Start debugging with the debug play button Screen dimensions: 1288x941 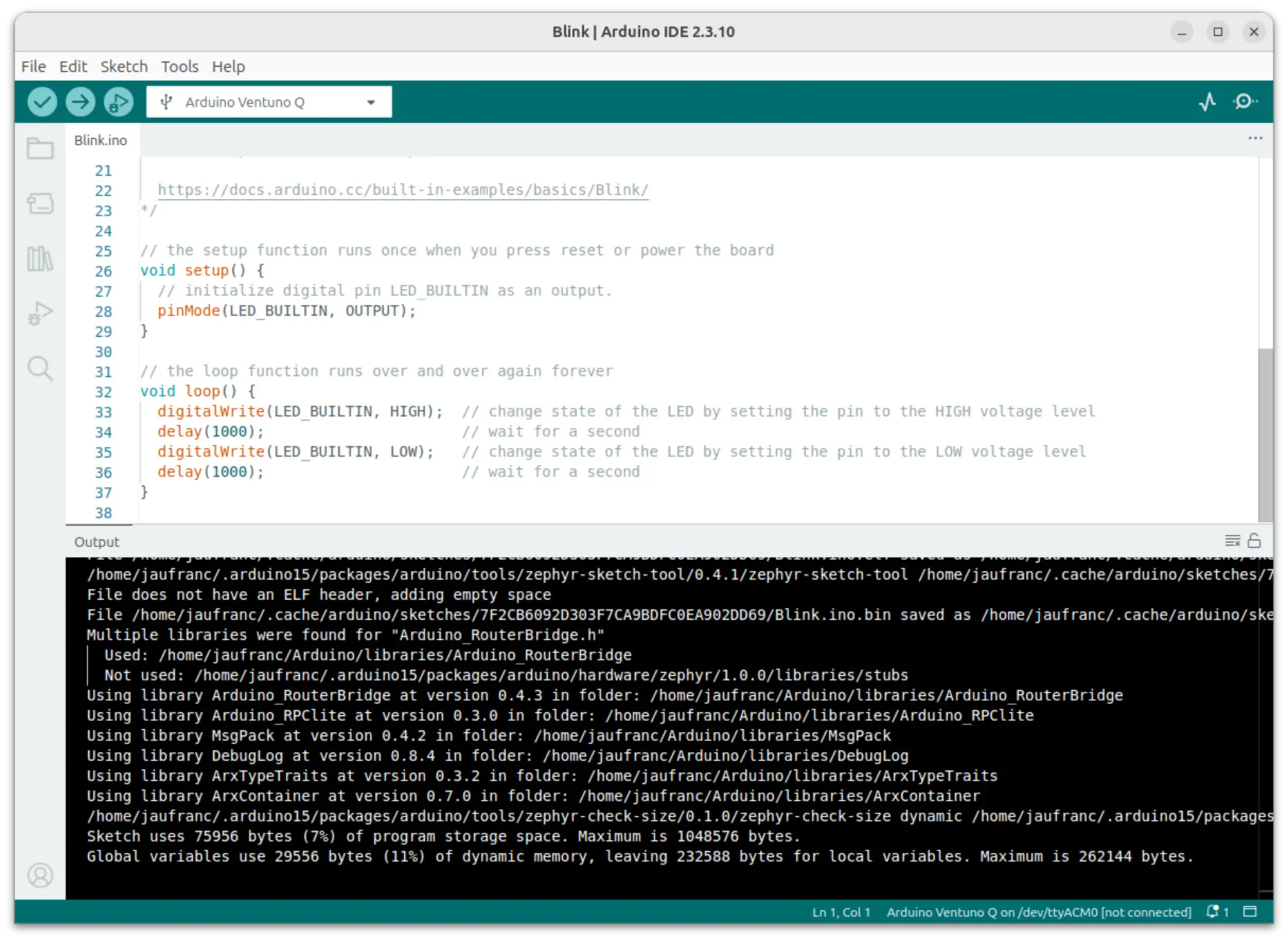[x=118, y=102]
